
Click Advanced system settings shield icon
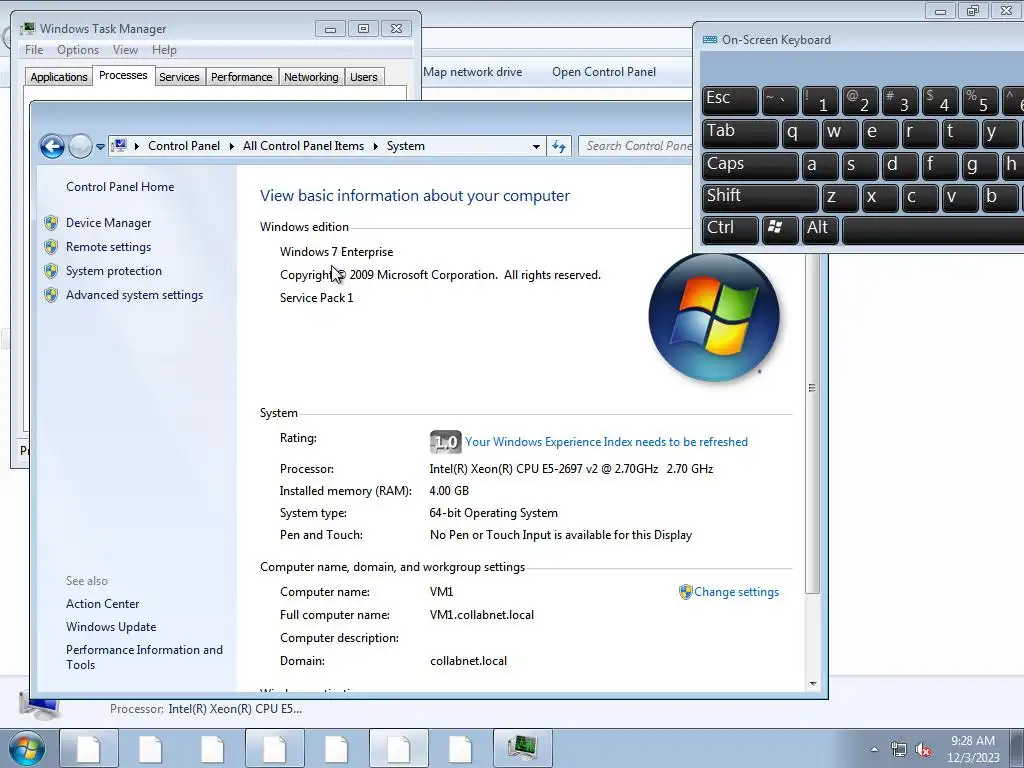(x=51, y=295)
